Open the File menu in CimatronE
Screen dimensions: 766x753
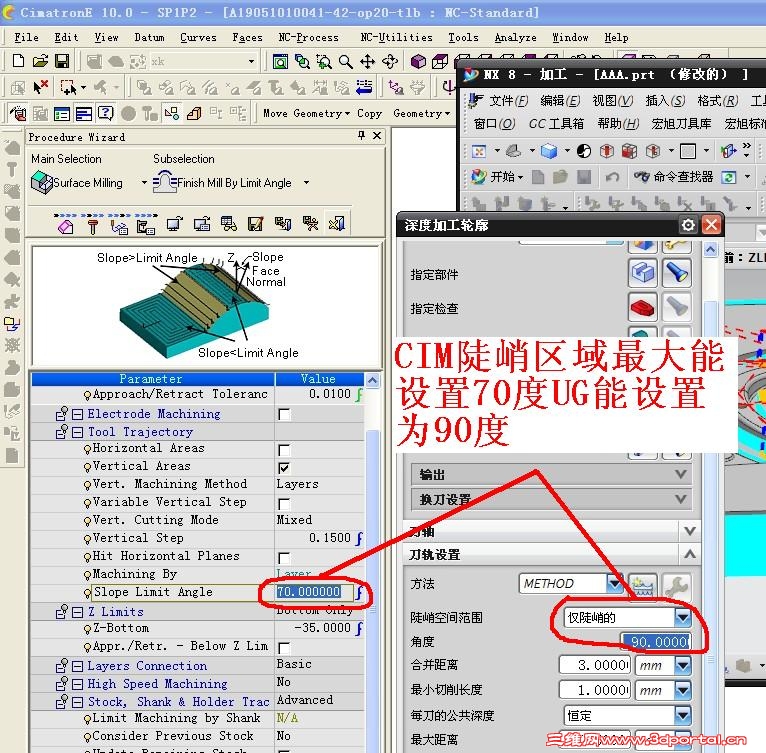tap(26, 37)
